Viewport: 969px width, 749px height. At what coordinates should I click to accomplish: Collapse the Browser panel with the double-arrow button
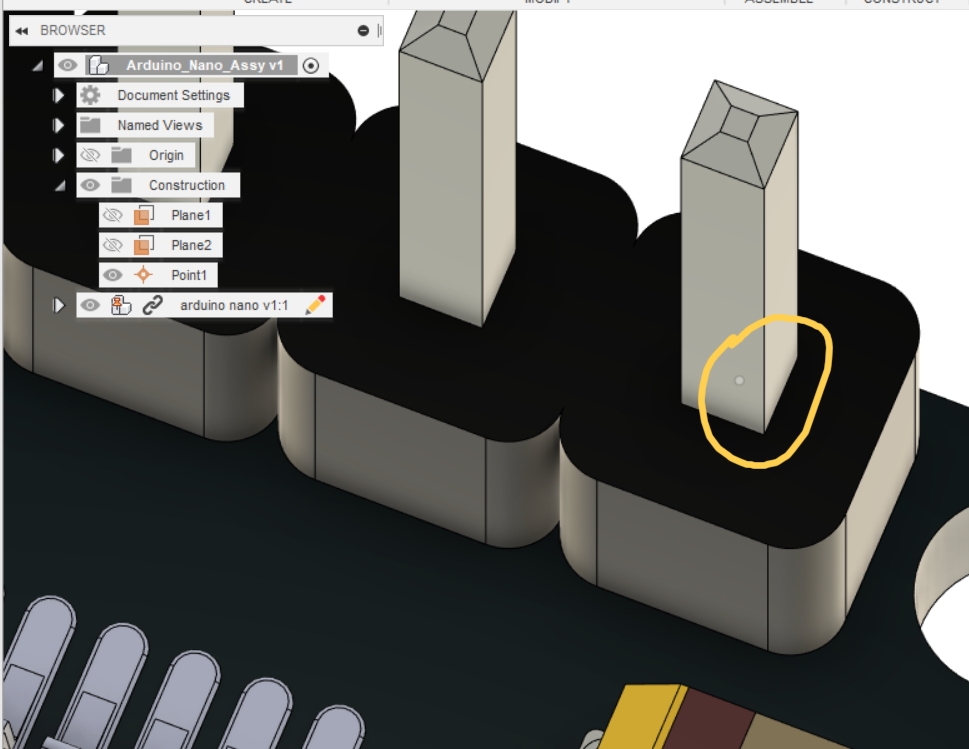pyautogui.click(x=20, y=30)
